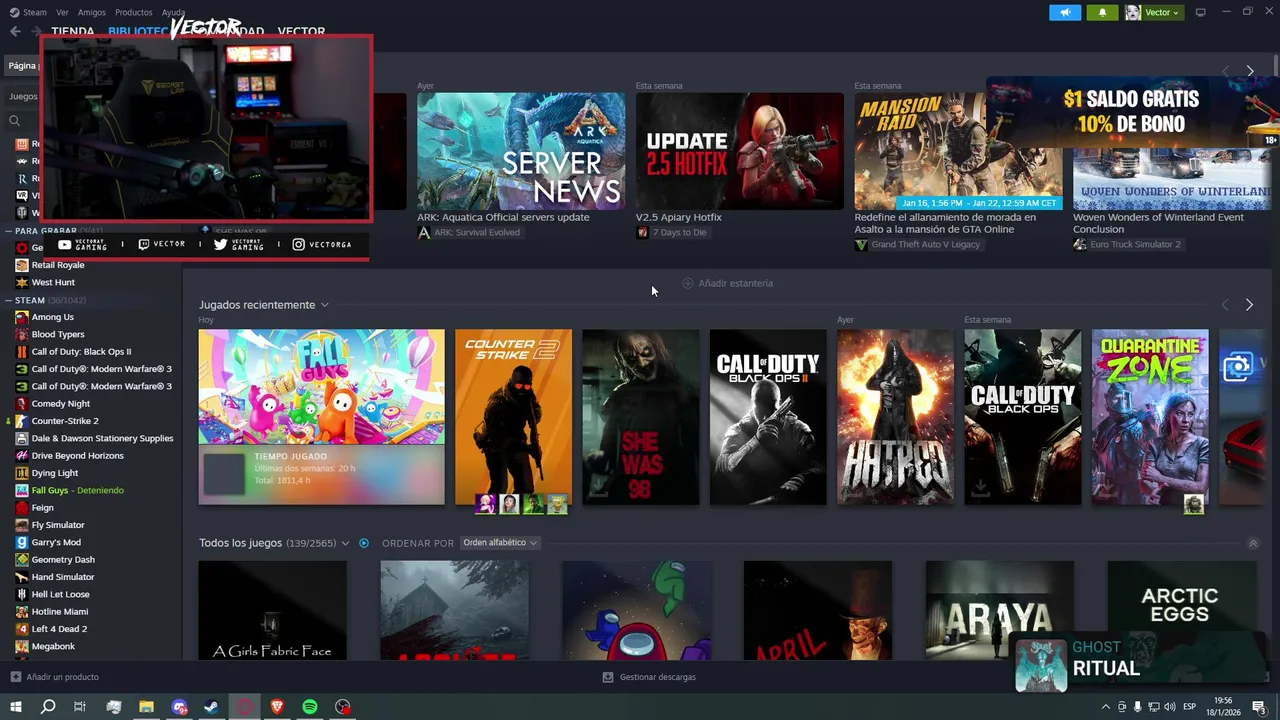Viewport: 1280px width, 720px height.
Task: Open the Hatred game cover
Action: (x=895, y=417)
